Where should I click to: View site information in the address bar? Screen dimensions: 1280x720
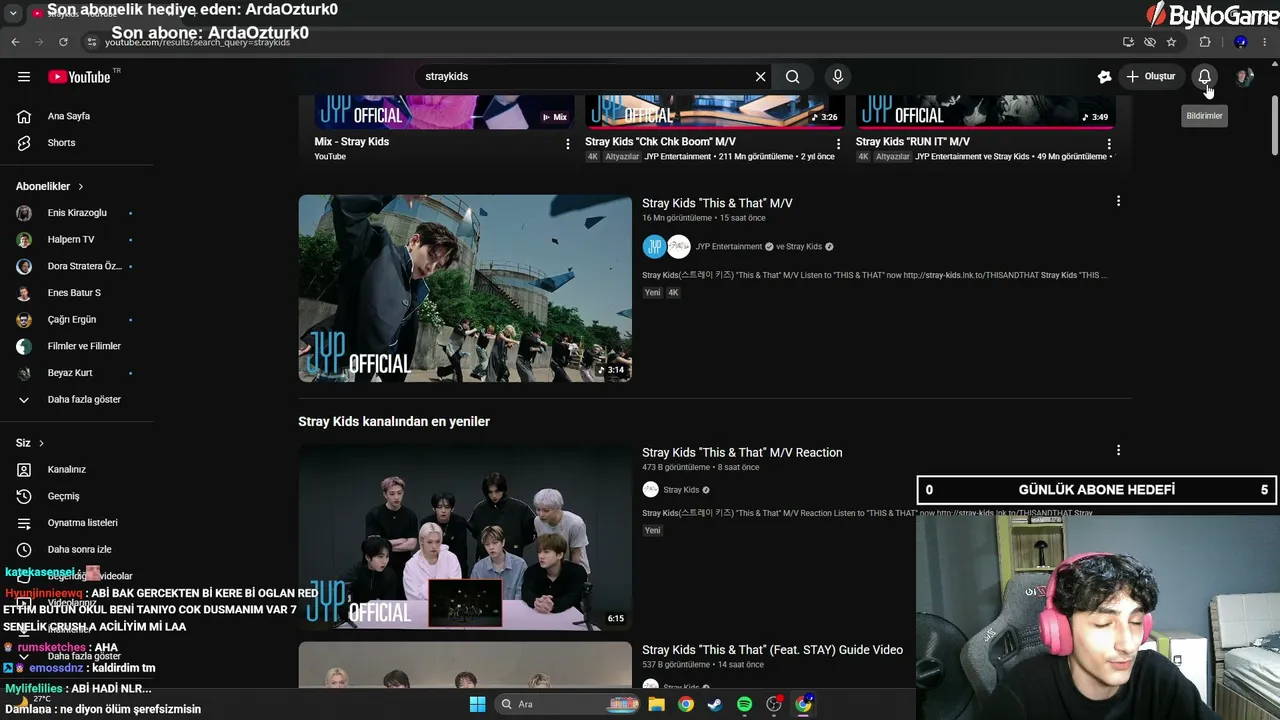[x=91, y=42]
